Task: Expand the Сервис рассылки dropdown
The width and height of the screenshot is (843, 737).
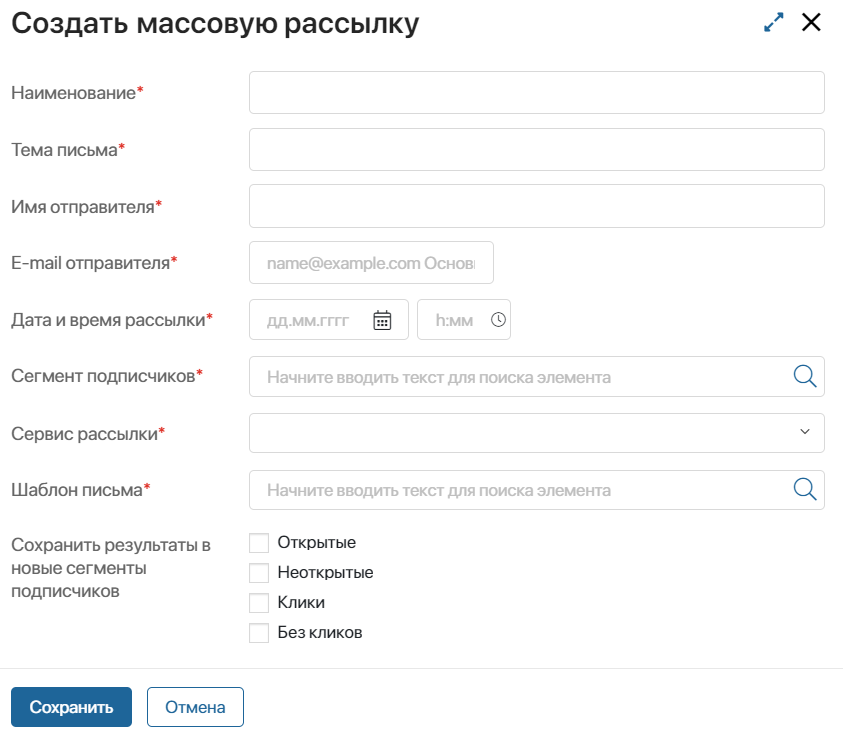Action: [x=537, y=433]
